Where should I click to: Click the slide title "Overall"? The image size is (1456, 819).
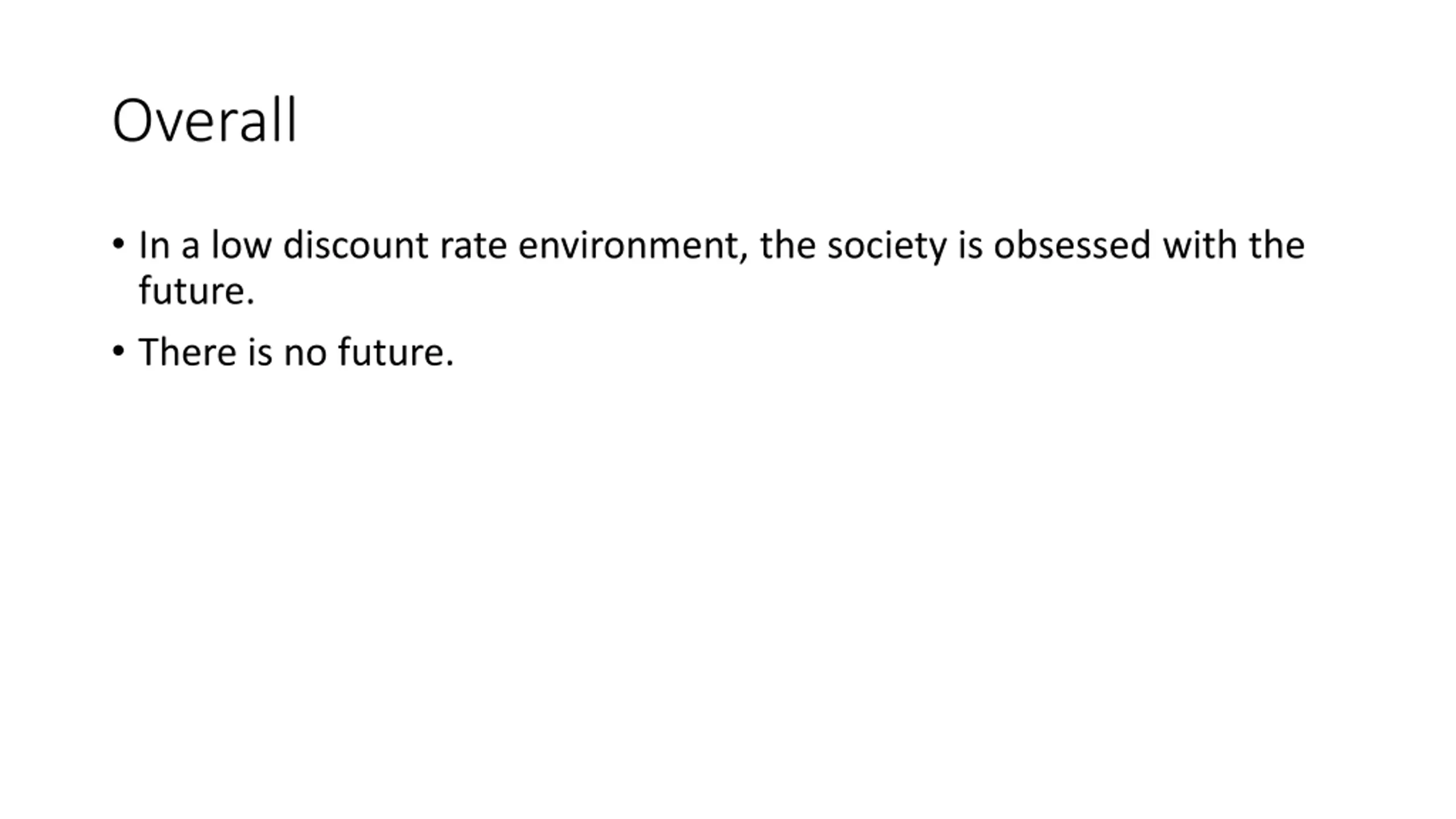(x=205, y=121)
